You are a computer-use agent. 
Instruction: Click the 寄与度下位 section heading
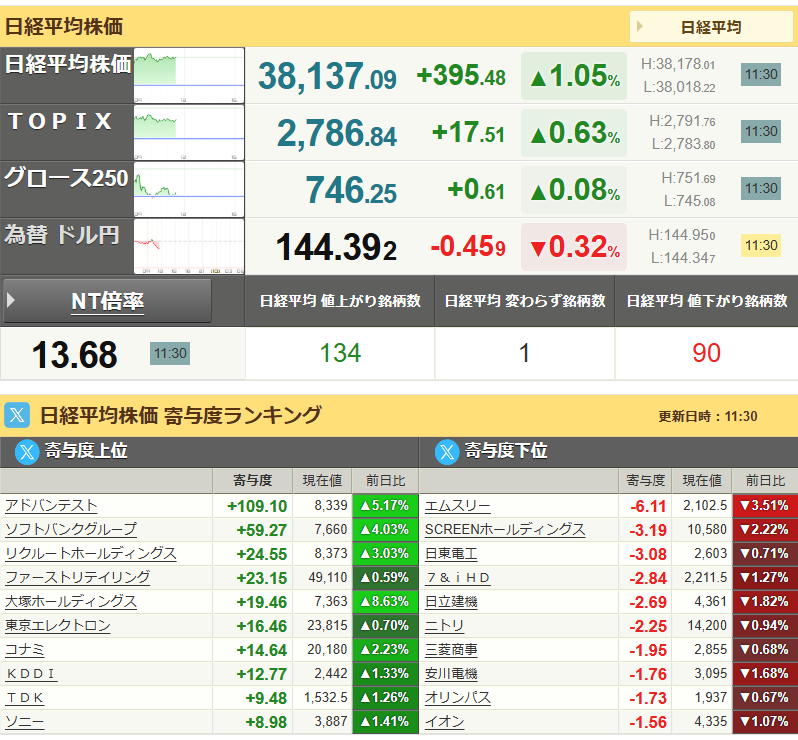(x=506, y=451)
